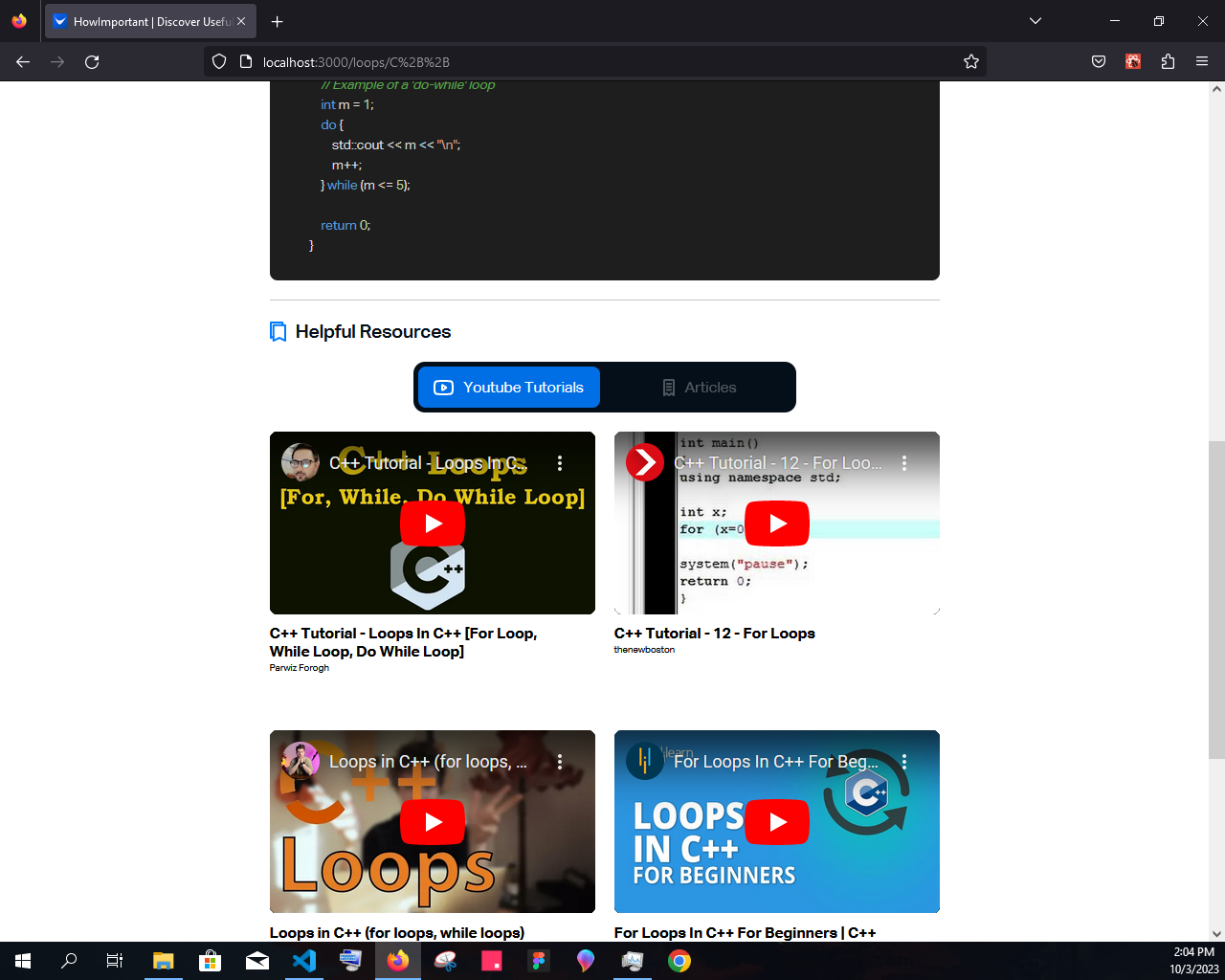Switch to Visual Studio Code in taskbar
Screen dimensions: 1225x980
[304, 961]
